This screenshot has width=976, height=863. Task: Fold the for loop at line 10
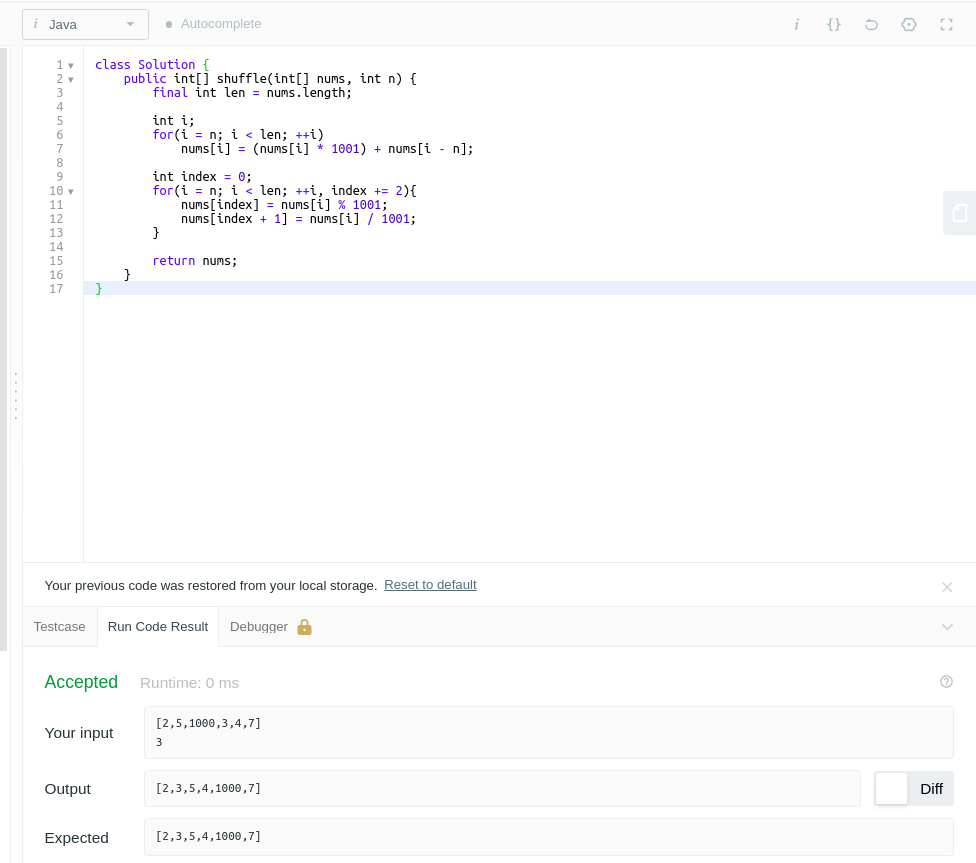[x=71, y=192]
